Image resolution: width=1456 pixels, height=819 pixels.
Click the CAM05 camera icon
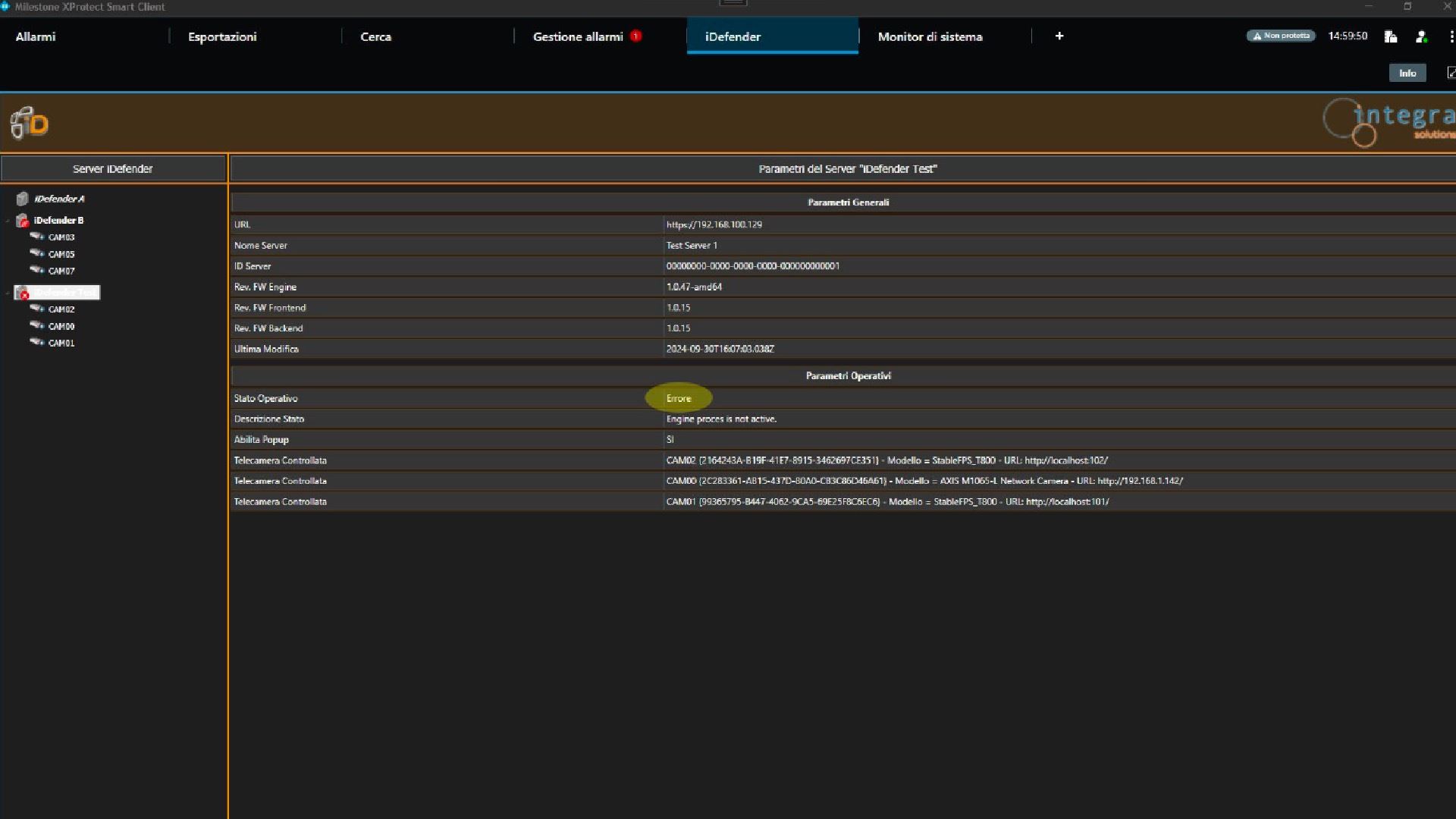pyautogui.click(x=37, y=253)
